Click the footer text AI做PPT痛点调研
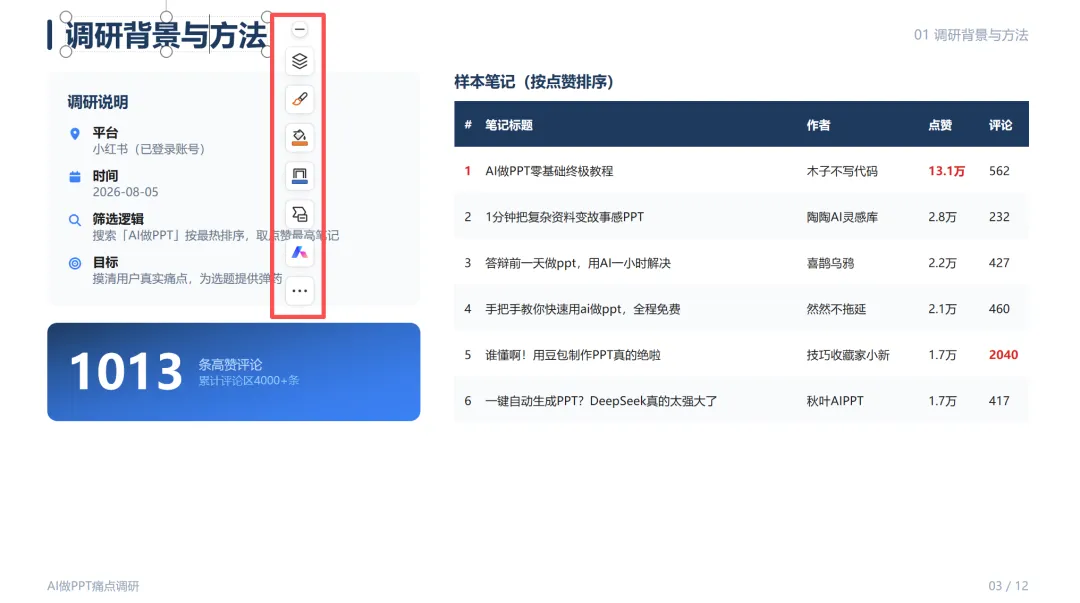 [93, 586]
